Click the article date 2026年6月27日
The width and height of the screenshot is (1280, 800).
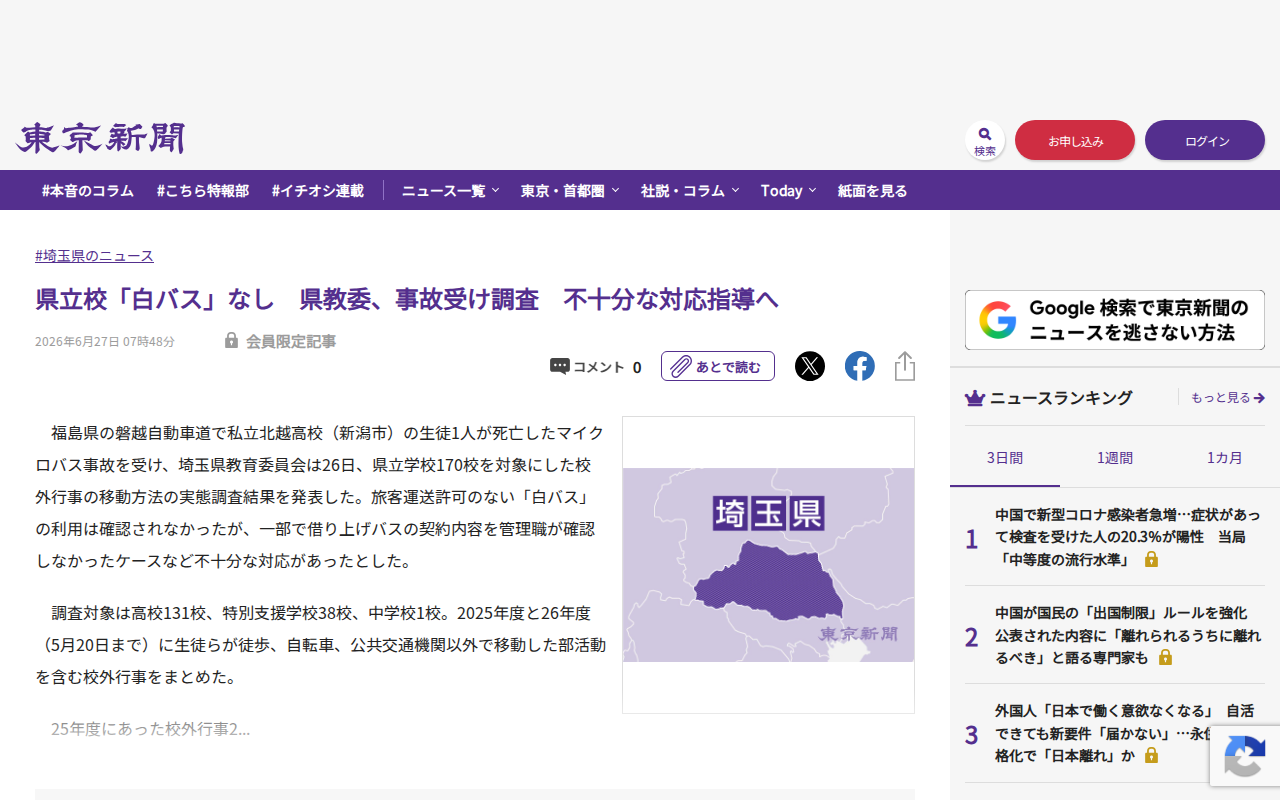coord(105,342)
